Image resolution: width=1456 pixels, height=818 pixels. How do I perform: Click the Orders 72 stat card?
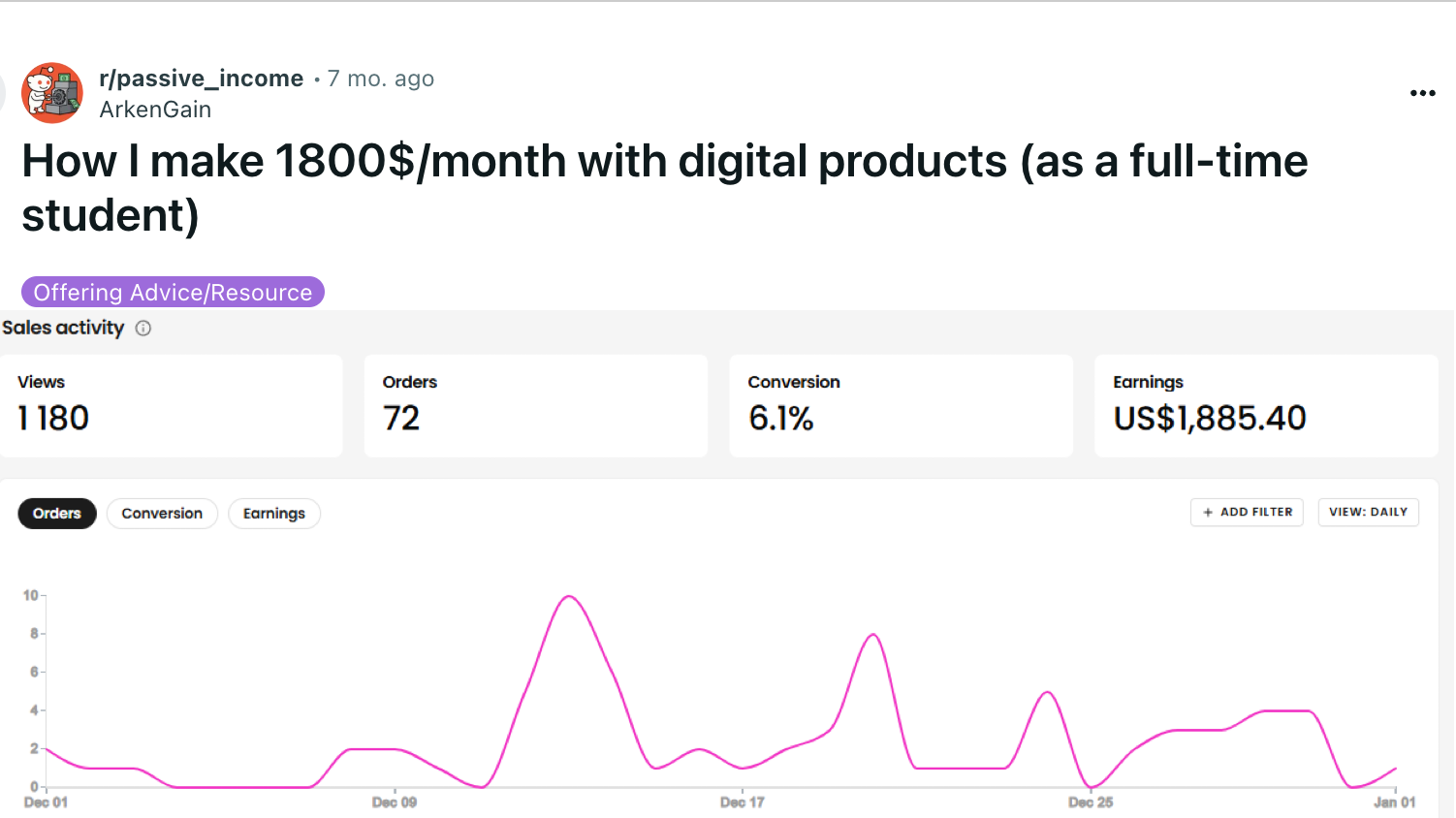(x=535, y=405)
